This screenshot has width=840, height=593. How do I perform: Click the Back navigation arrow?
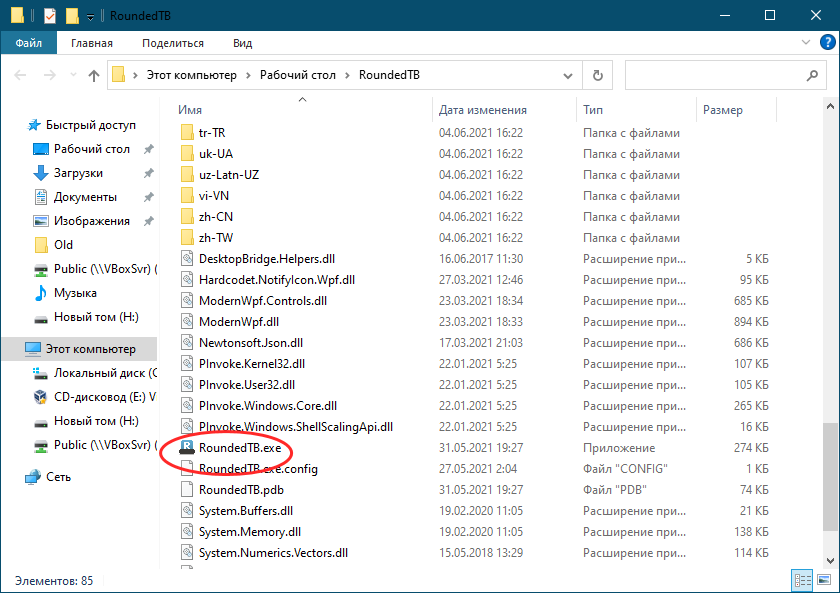tap(20, 75)
